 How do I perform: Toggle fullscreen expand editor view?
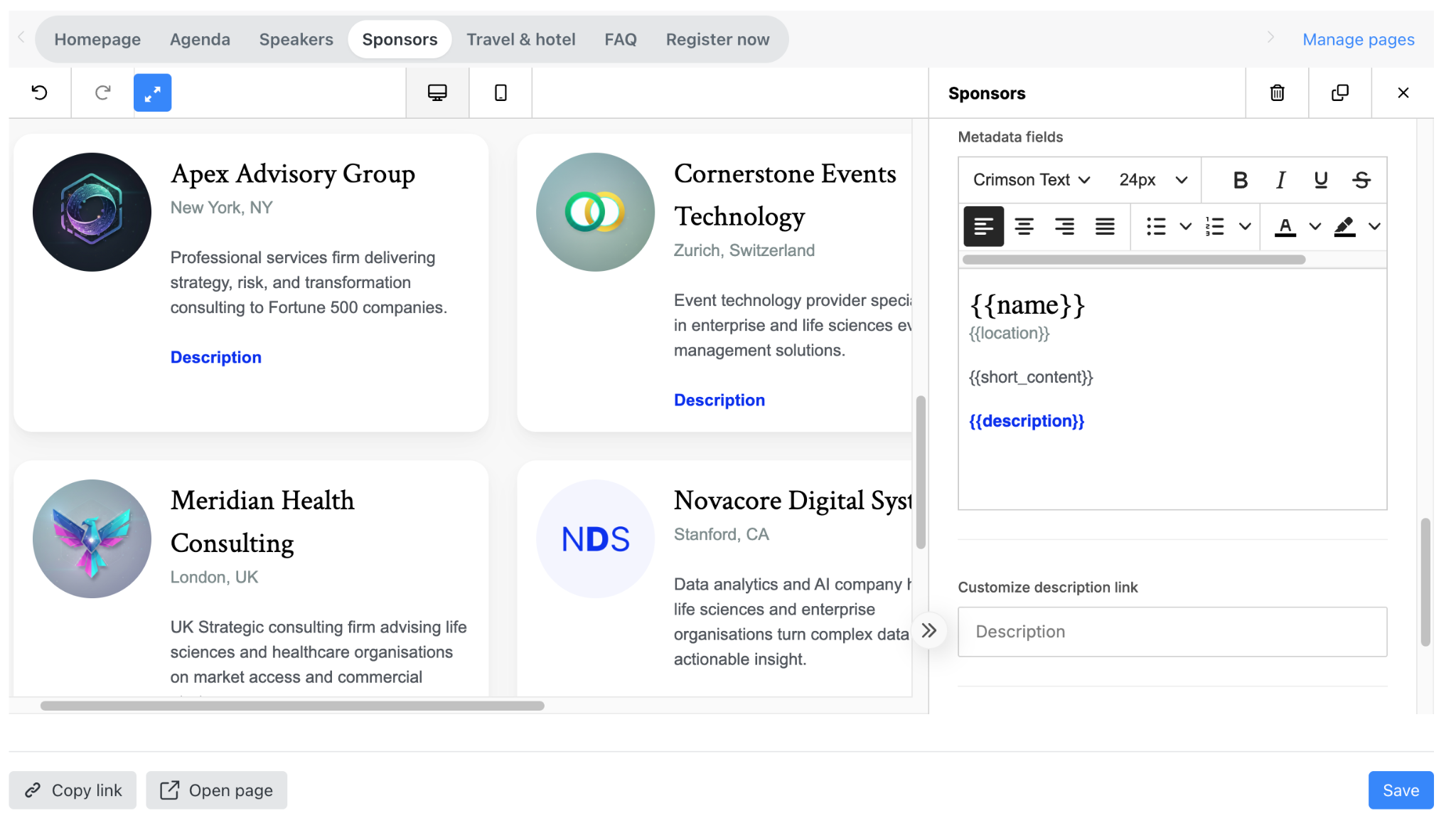coord(152,92)
